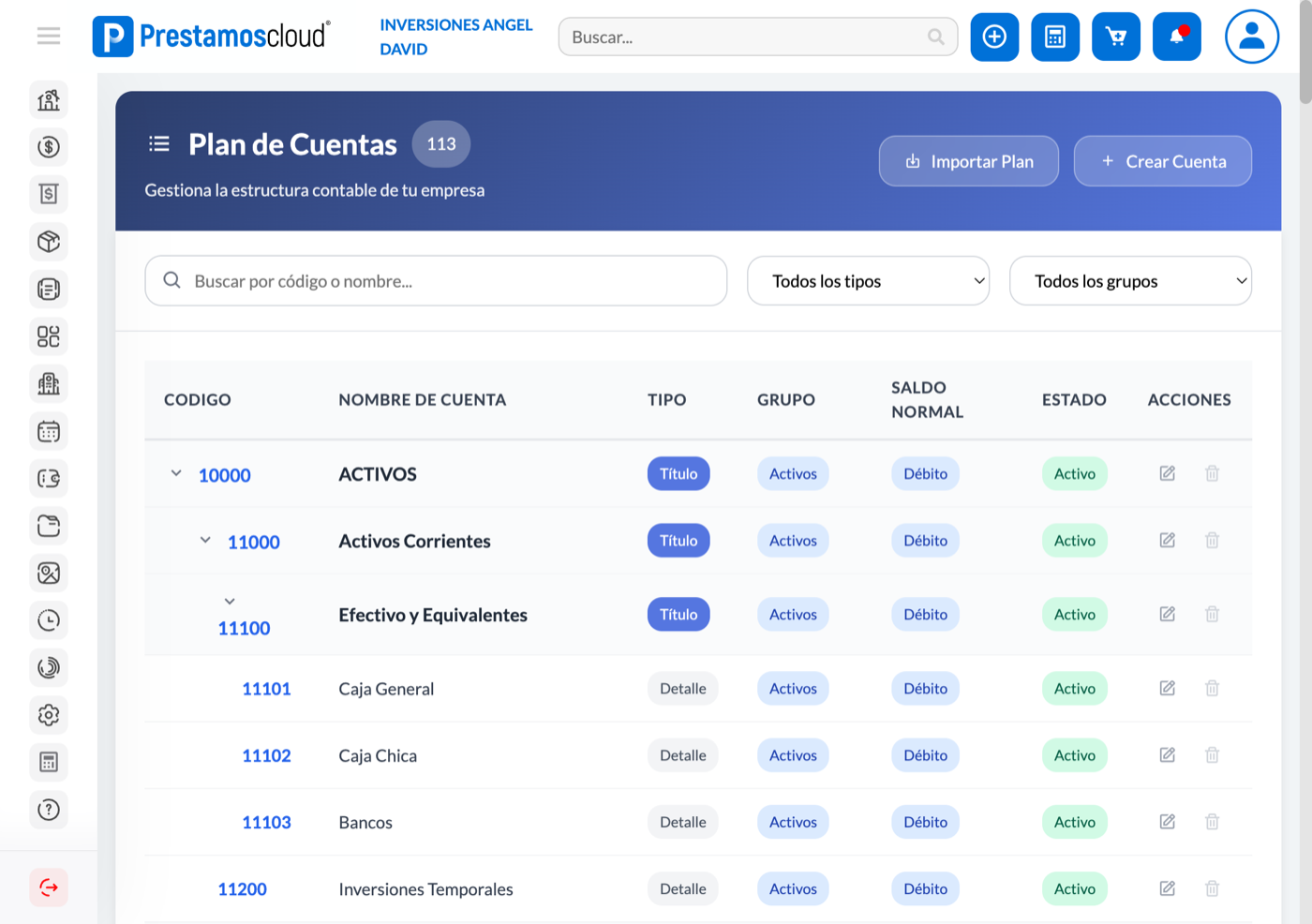
Task: Open the image gallery sidebar icon
Action: [x=49, y=573]
